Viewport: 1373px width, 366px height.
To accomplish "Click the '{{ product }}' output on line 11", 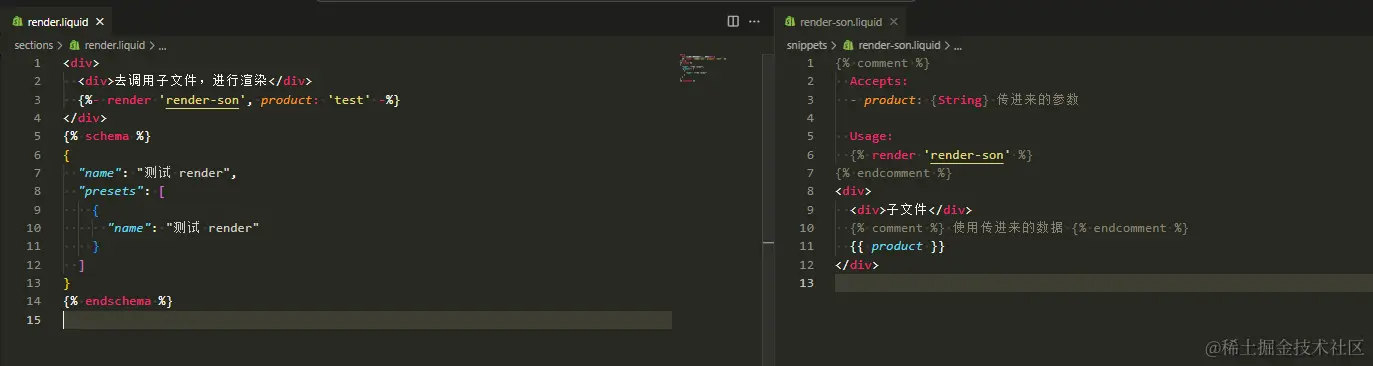I will (x=897, y=246).
